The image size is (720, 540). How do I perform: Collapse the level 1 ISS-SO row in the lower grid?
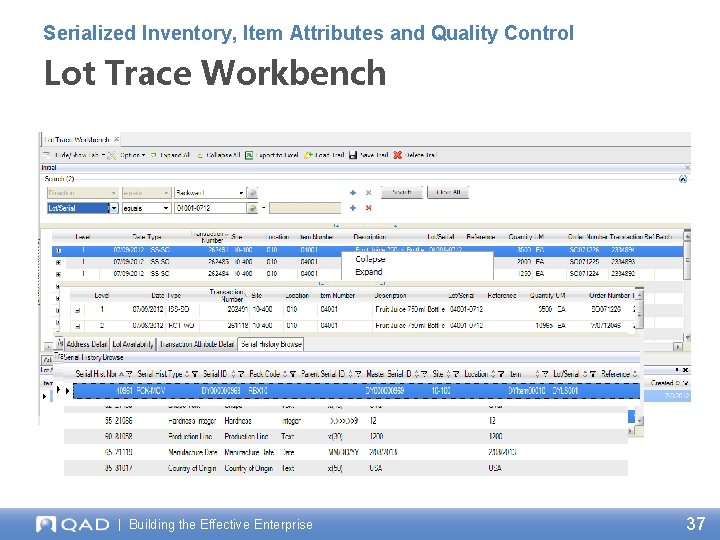pos(77,311)
